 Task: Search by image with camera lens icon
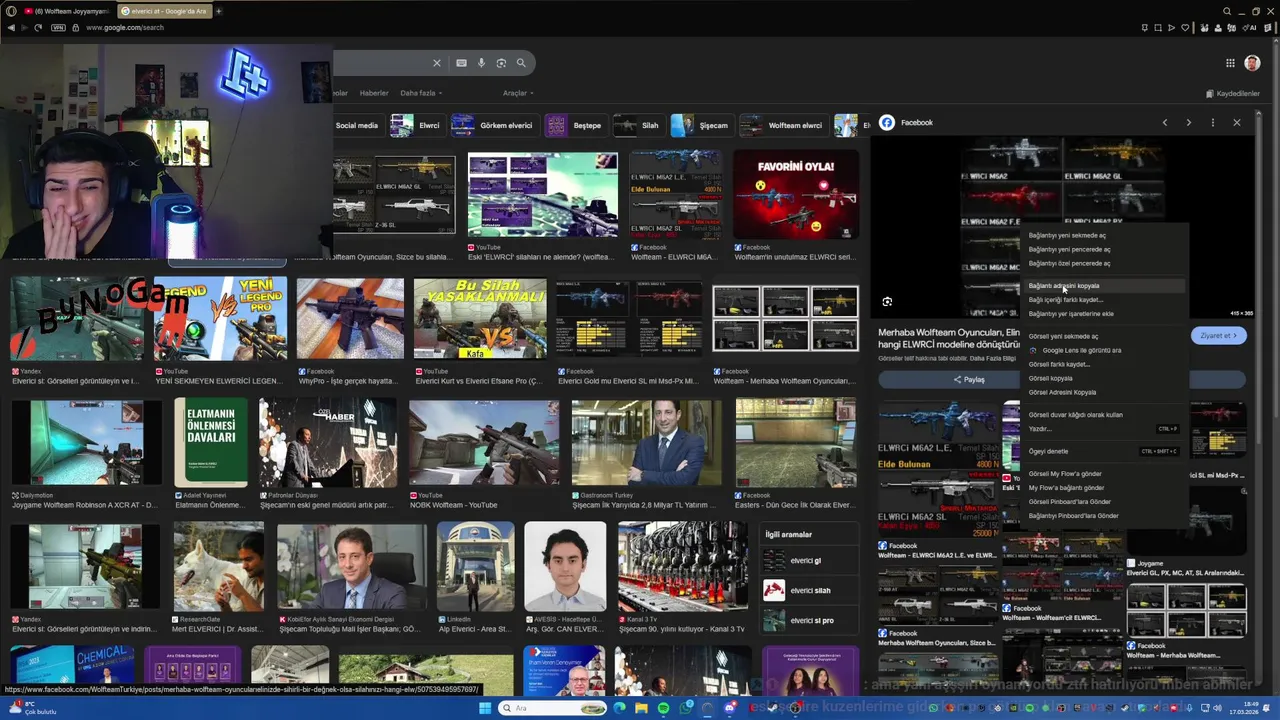(x=501, y=63)
